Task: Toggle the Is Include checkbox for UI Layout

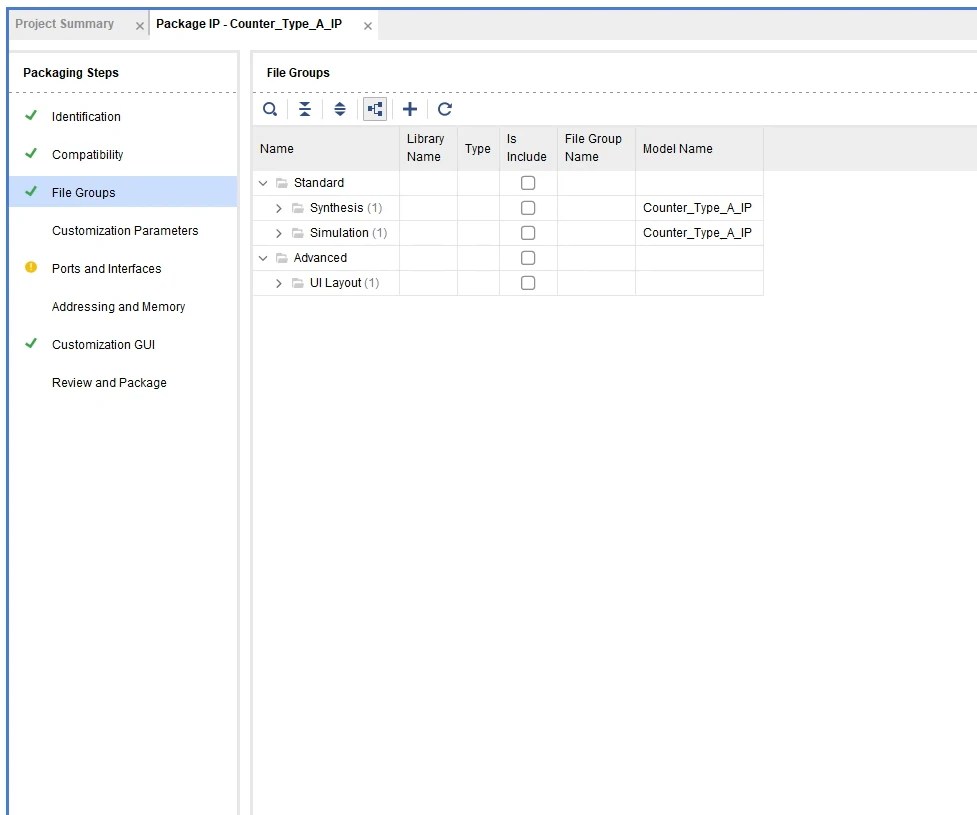Action: tap(528, 283)
